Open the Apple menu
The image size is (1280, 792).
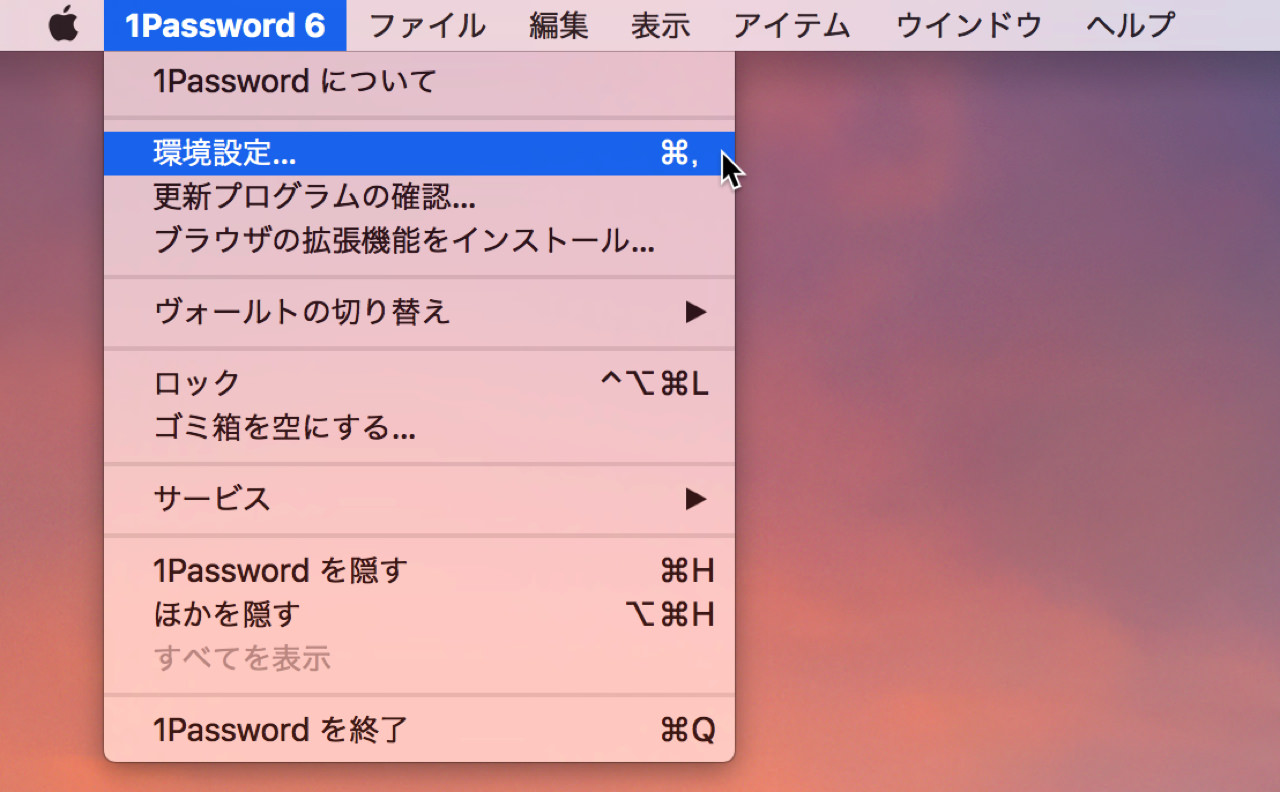pos(63,25)
